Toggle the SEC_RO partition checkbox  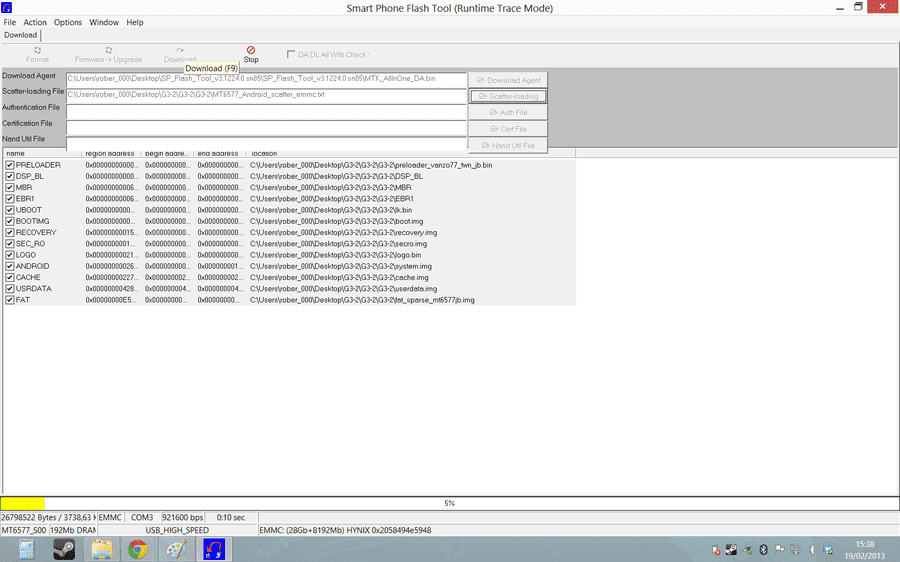[x=10, y=243]
